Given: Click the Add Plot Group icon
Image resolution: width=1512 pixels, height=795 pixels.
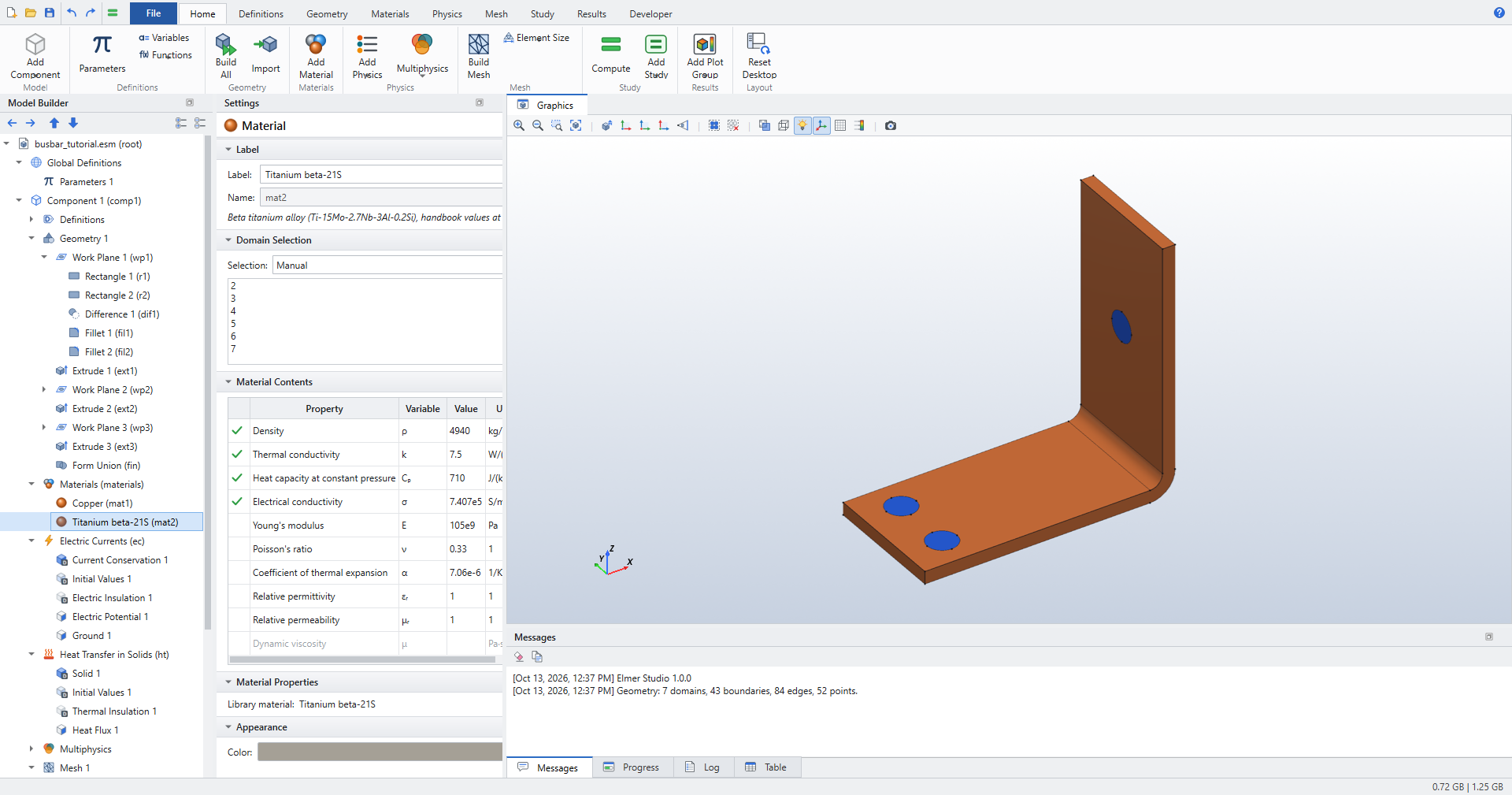Looking at the screenshot, I should [x=705, y=56].
